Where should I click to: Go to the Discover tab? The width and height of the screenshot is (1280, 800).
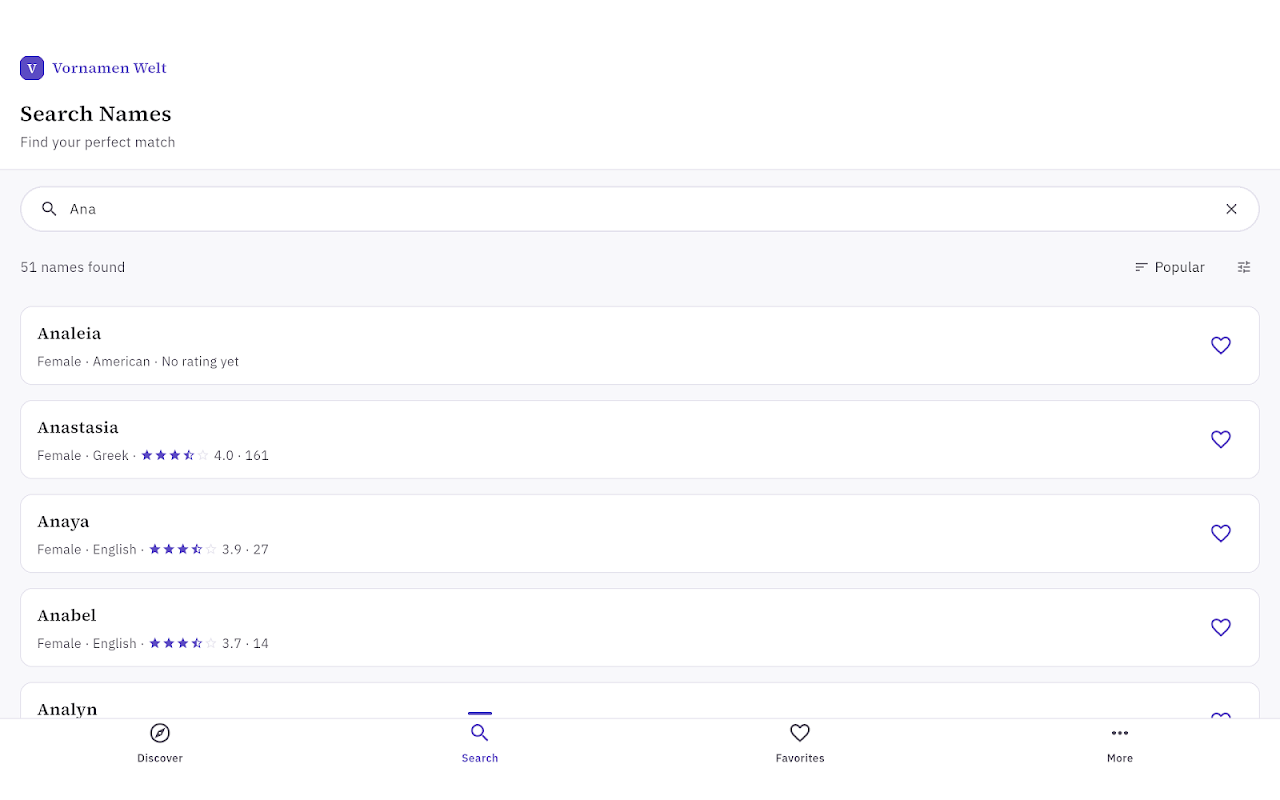click(160, 743)
